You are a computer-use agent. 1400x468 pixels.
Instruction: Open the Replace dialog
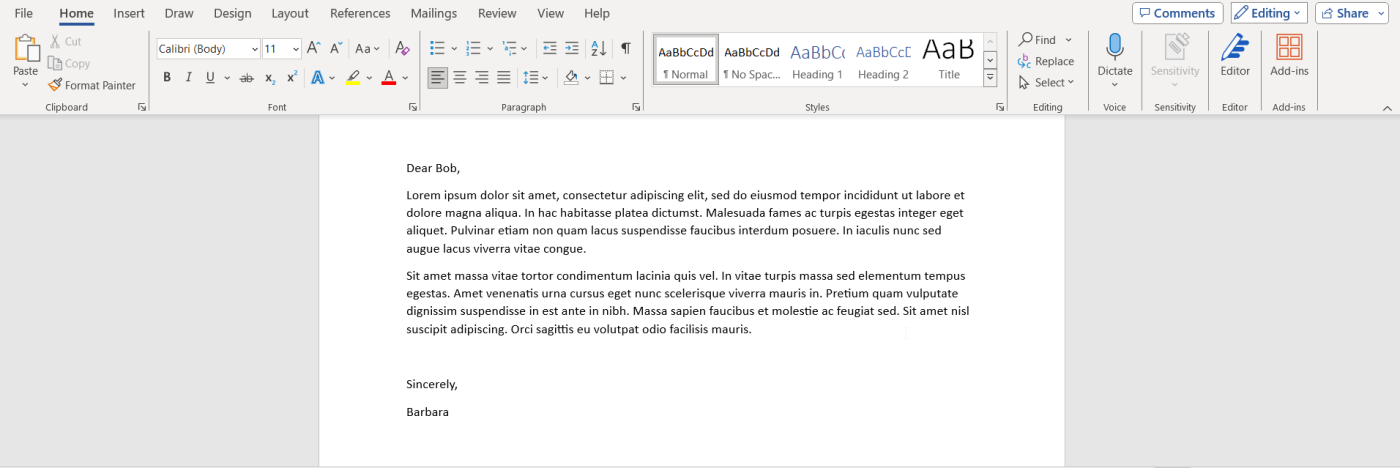1046,61
